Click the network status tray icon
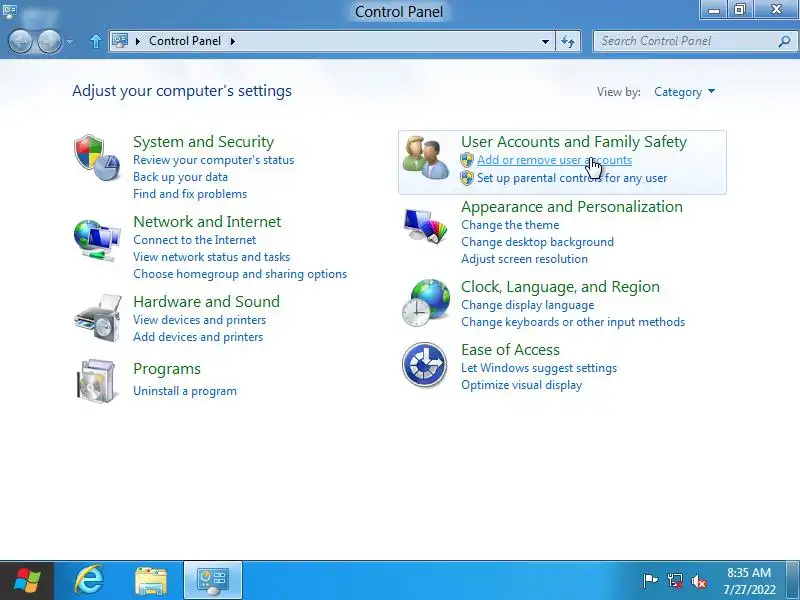 (674, 580)
